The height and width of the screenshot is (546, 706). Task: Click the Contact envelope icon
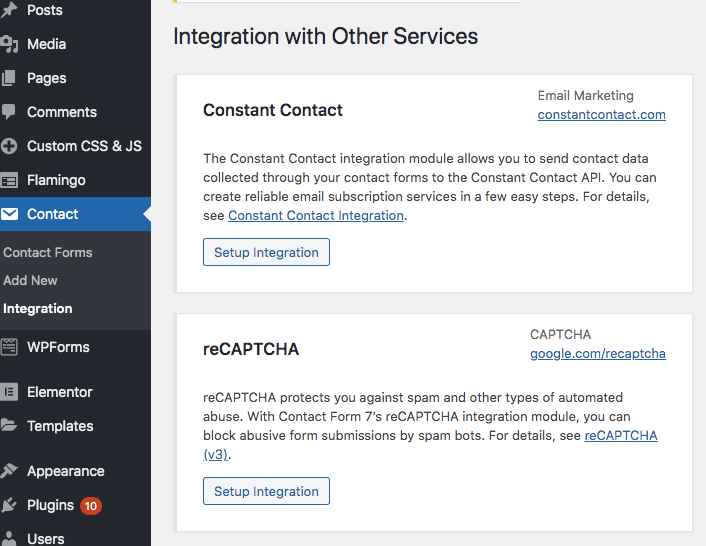pyautogui.click(x=9, y=214)
